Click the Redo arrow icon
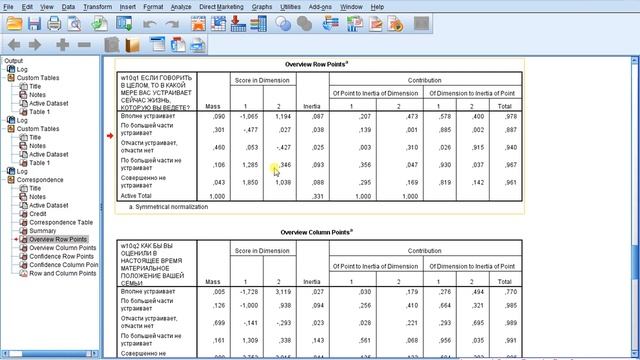The width and height of the screenshot is (640, 360). click(172, 24)
